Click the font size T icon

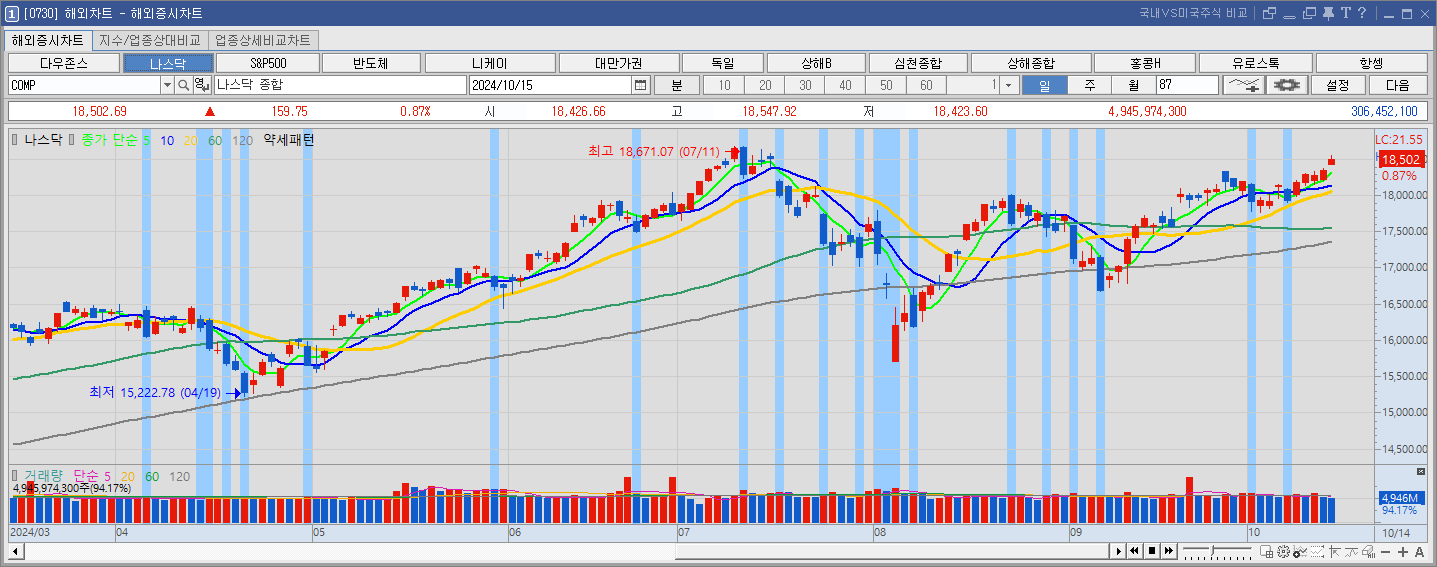point(1346,13)
